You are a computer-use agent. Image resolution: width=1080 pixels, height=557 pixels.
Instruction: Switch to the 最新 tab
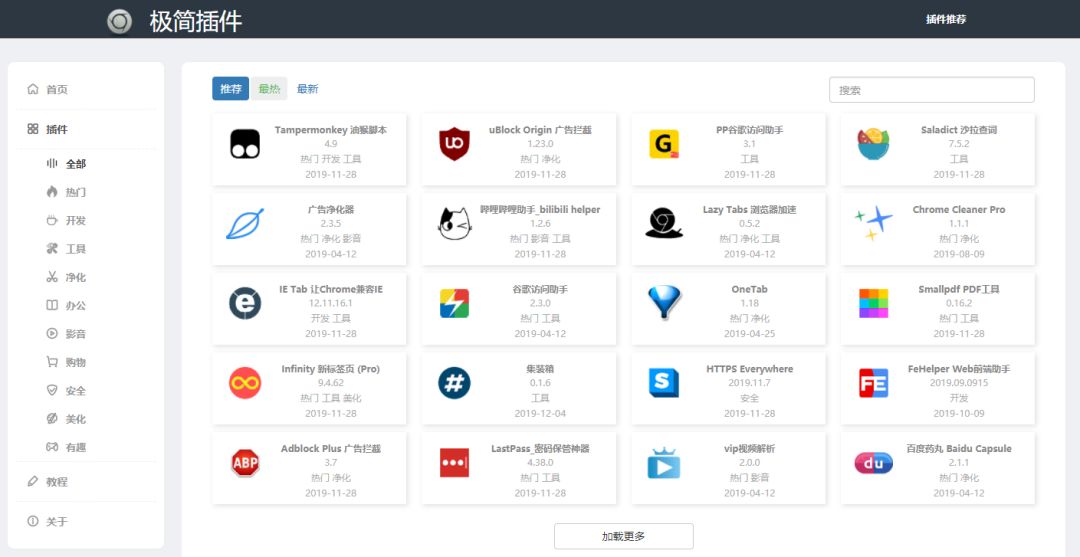point(307,89)
